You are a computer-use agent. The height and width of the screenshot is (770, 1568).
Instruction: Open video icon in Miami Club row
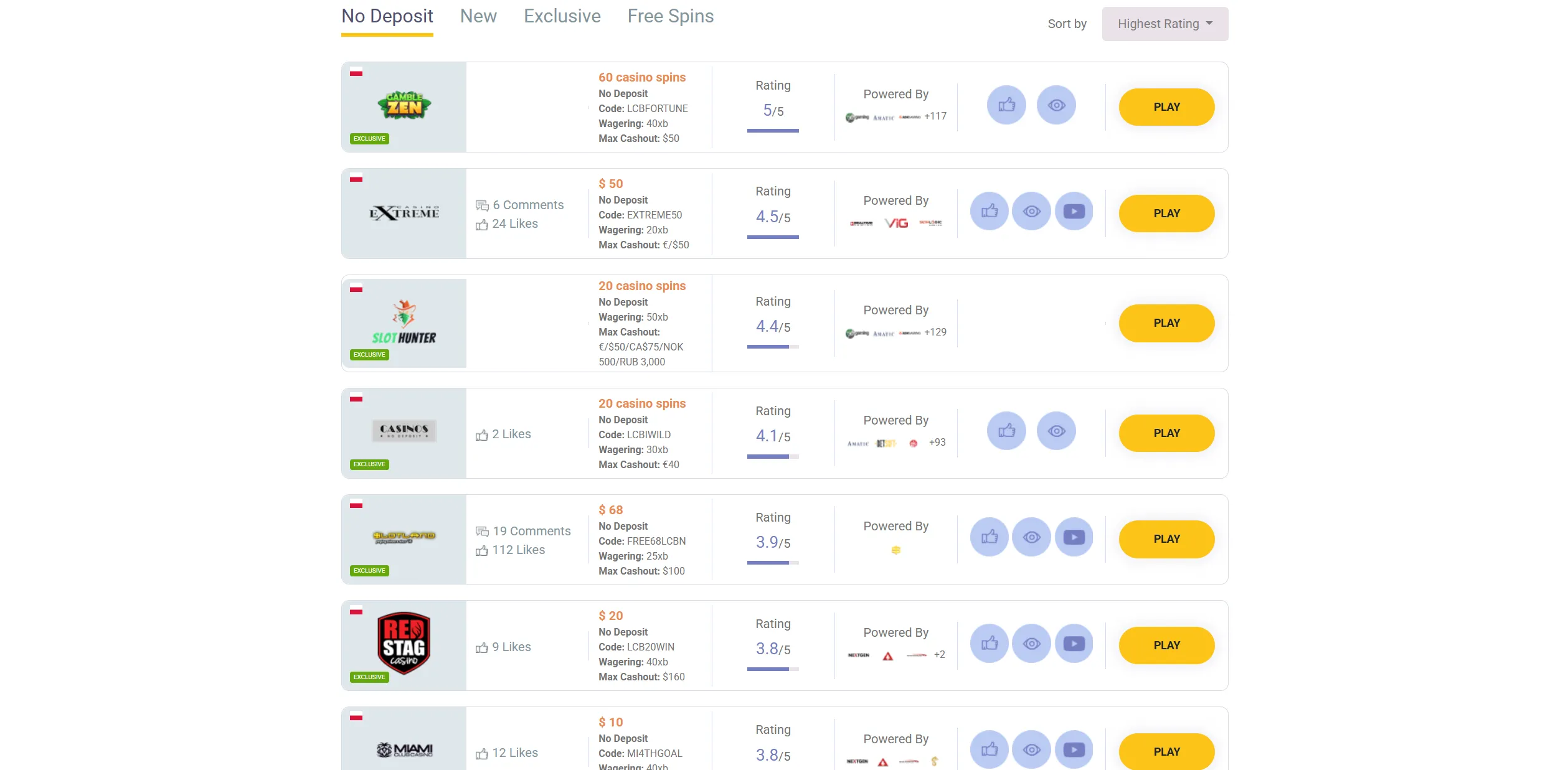[1074, 750]
